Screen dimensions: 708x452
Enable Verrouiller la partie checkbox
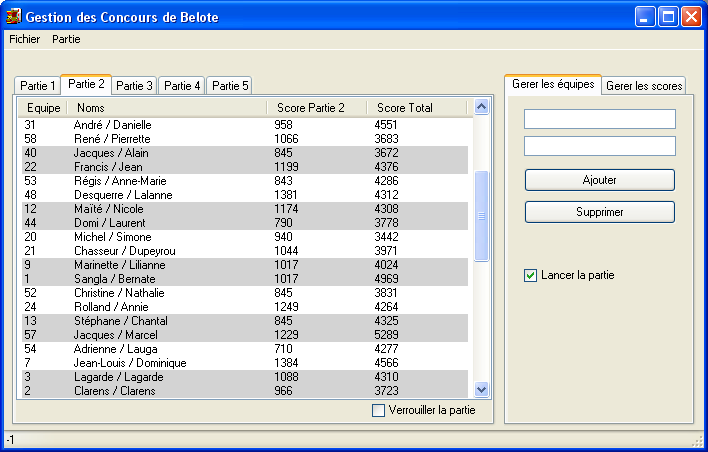coord(378,410)
